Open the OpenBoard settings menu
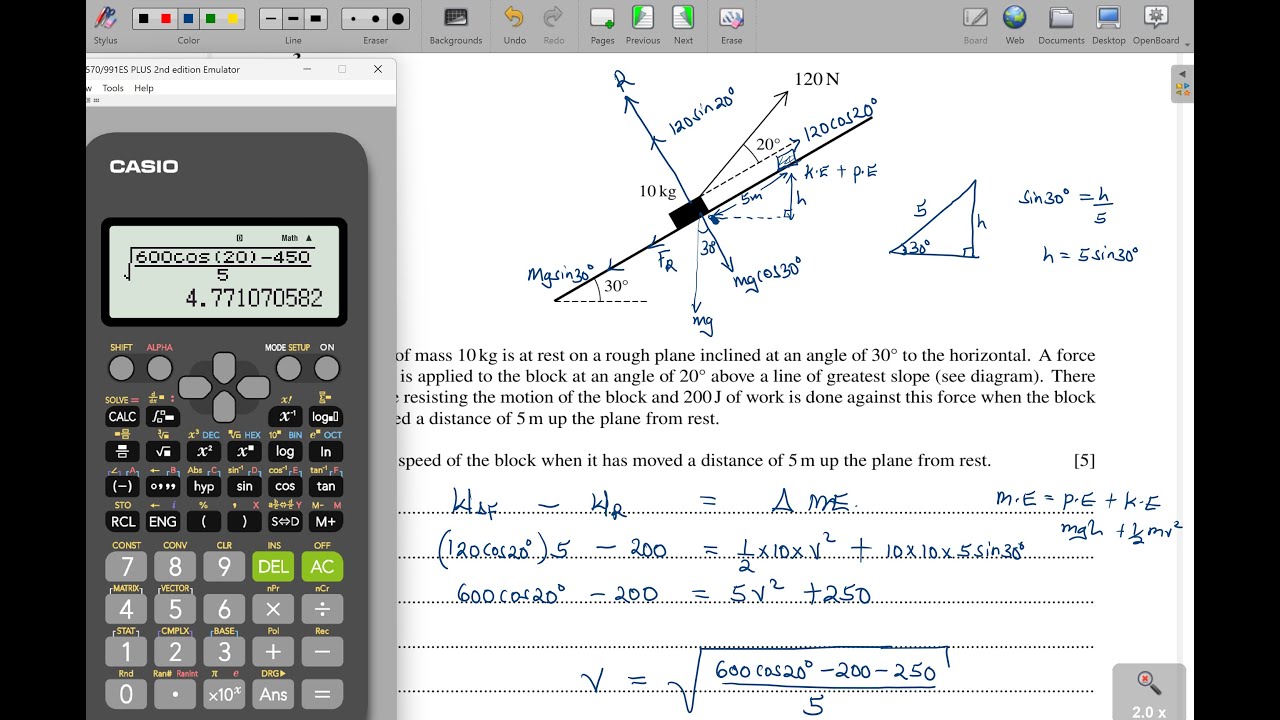Image resolution: width=1280 pixels, height=720 pixels. point(1157,25)
